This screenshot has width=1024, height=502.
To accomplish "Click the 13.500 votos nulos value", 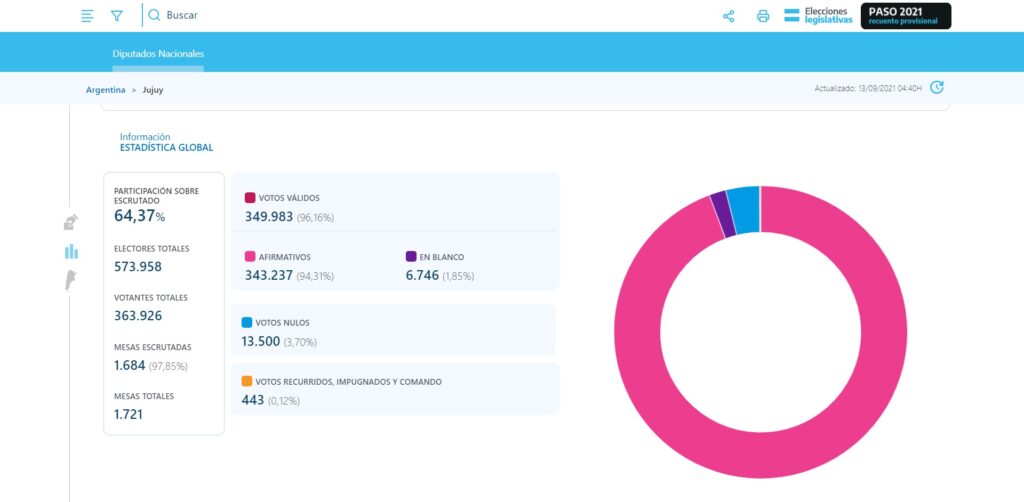I will click(261, 341).
